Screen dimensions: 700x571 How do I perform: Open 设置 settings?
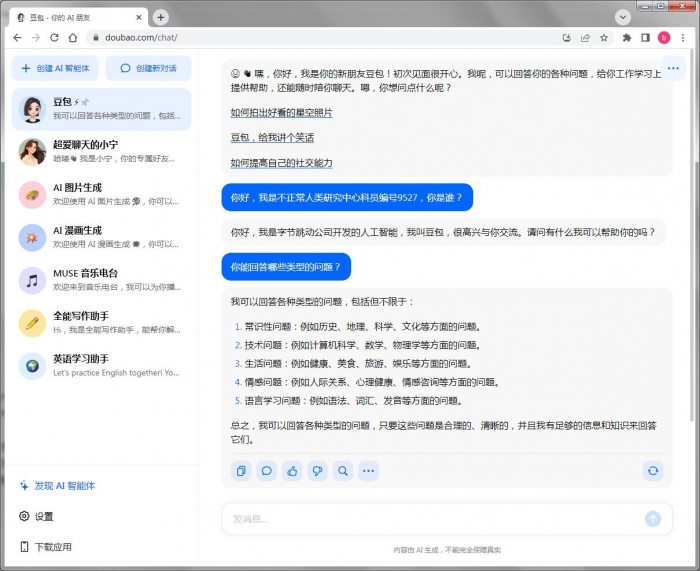pos(36,517)
